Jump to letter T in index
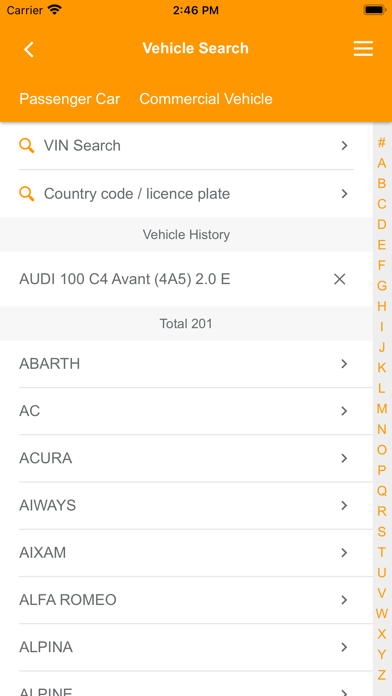The width and height of the screenshot is (392, 696). point(382,552)
